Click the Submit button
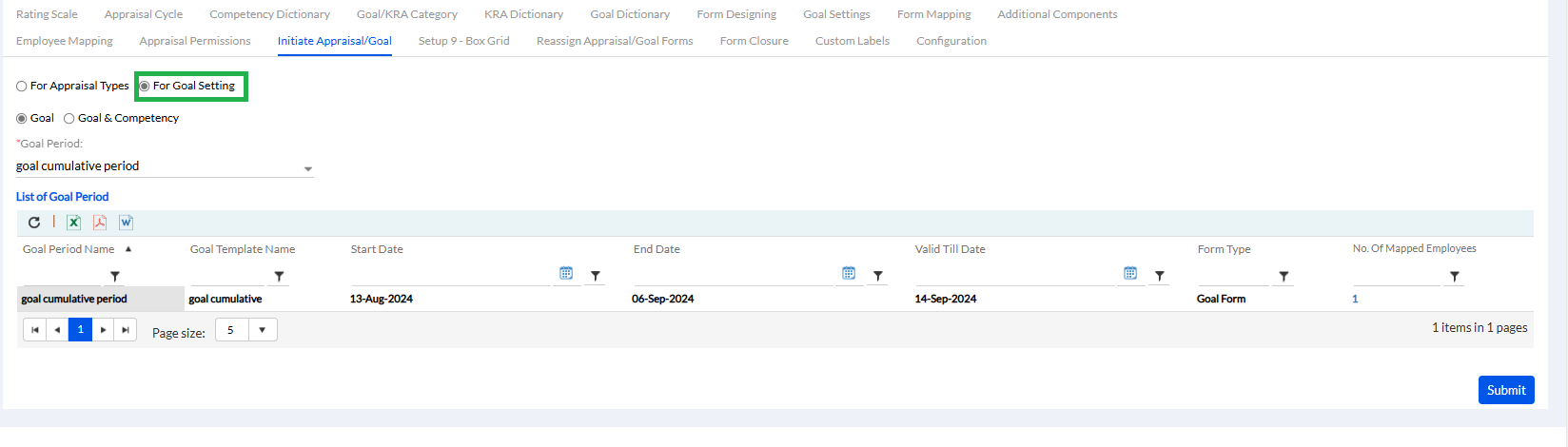The width and height of the screenshot is (1568, 447). [x=1505, y=390]
